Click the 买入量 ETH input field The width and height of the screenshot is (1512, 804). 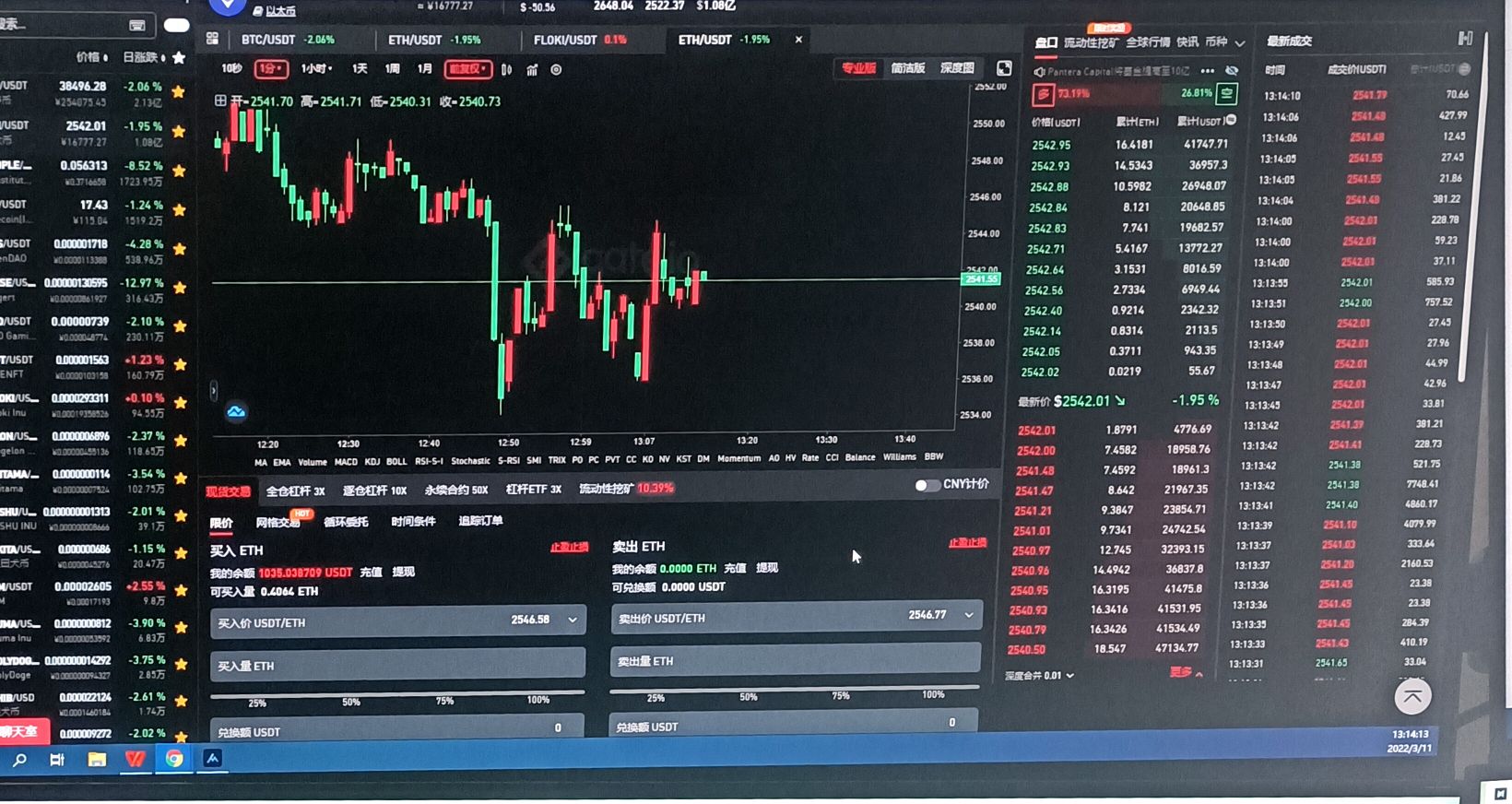click(397, 665)
